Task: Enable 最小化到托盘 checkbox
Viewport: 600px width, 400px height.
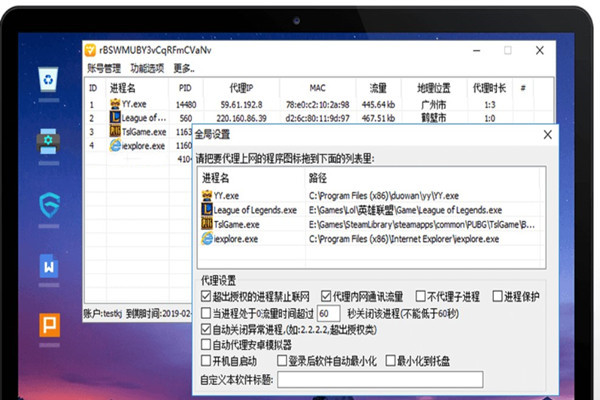Action: [390, 359]
